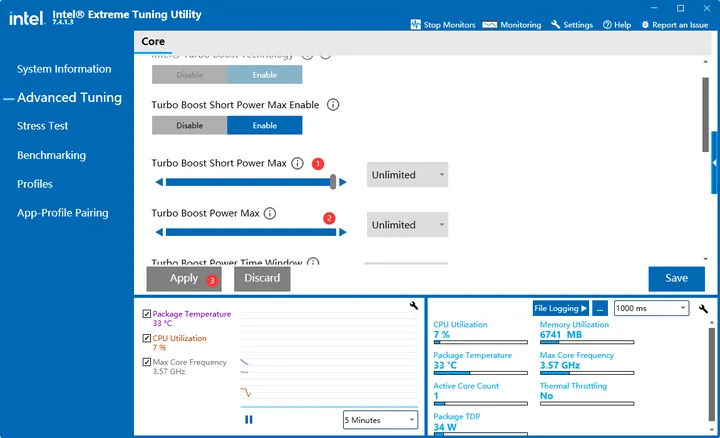
Task: Uncheck Max Core Frequency graph checkbox
Action: pos(146,362)
